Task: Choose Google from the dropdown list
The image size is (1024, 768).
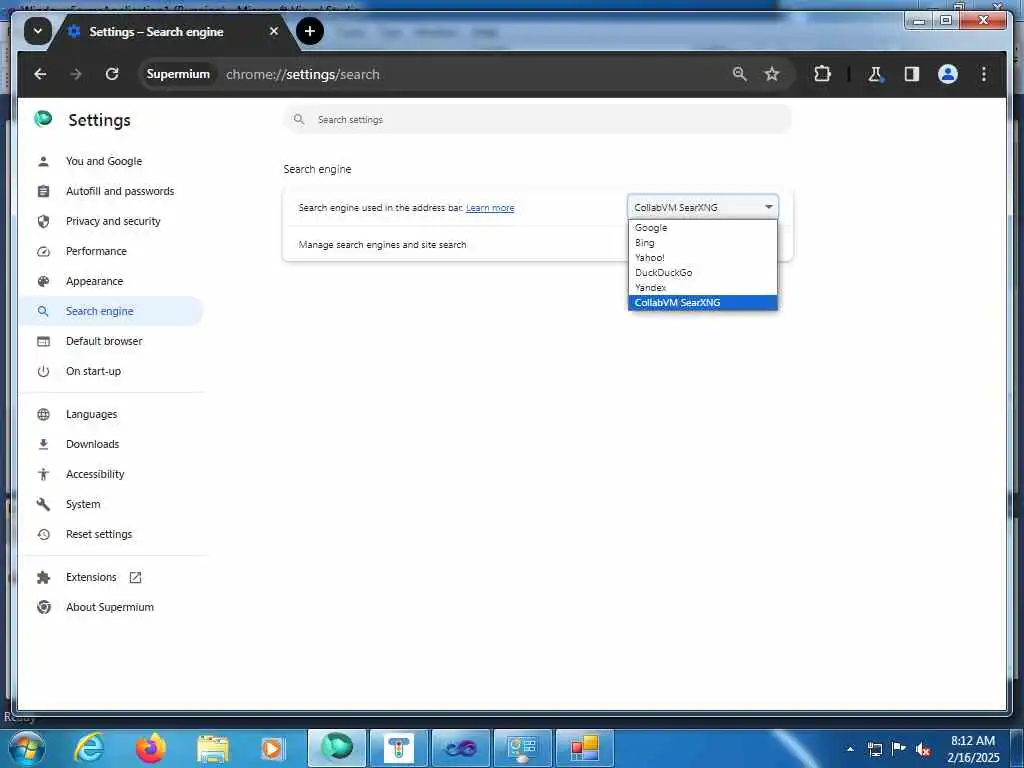Action: (x=703, y=228)
